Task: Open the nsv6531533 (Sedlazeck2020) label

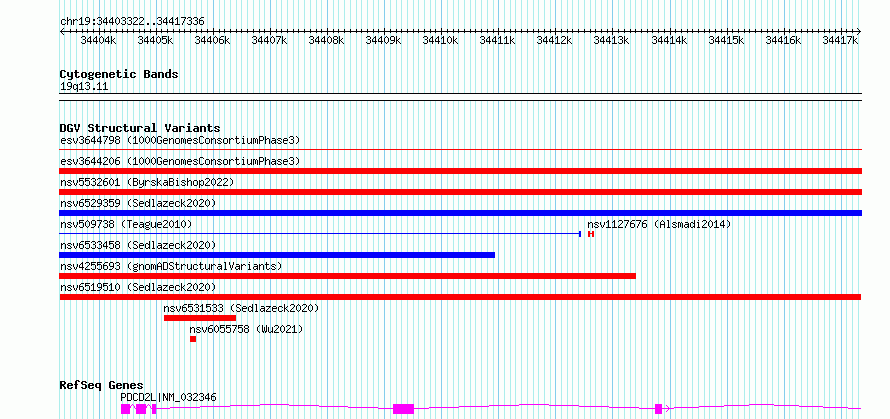Action: point(241,308)
